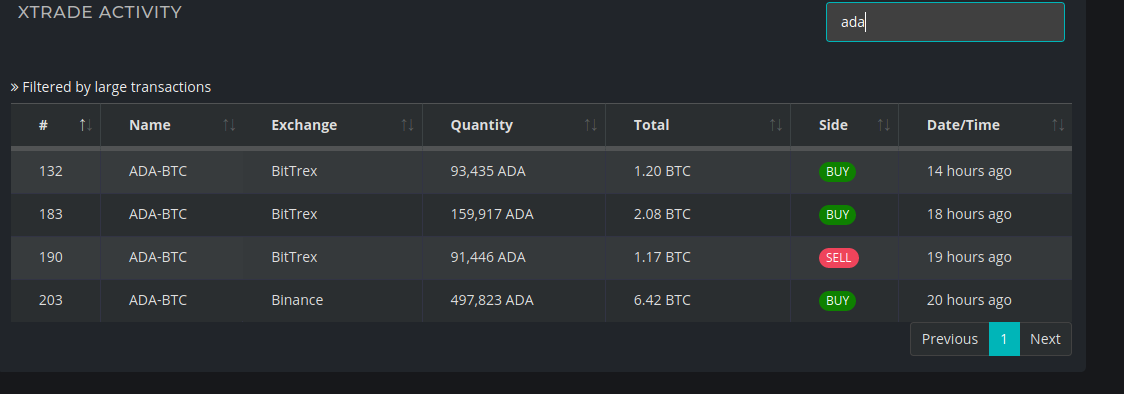Sort by # column arrows icon
Viewport: 1124px width, 394px height.
click(x=86, y=125)
